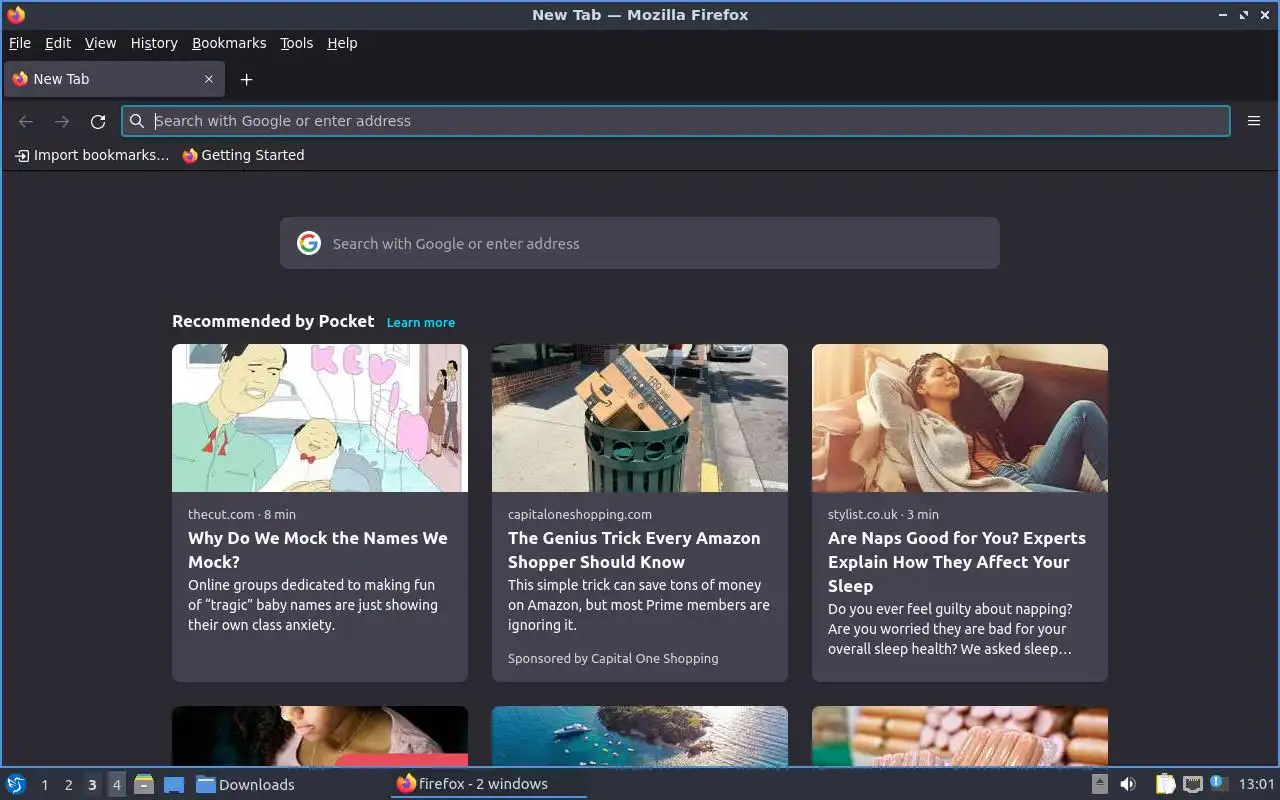Reload the current page
The width and height of the screenshot is (1280, 800).
coord(98,121)
